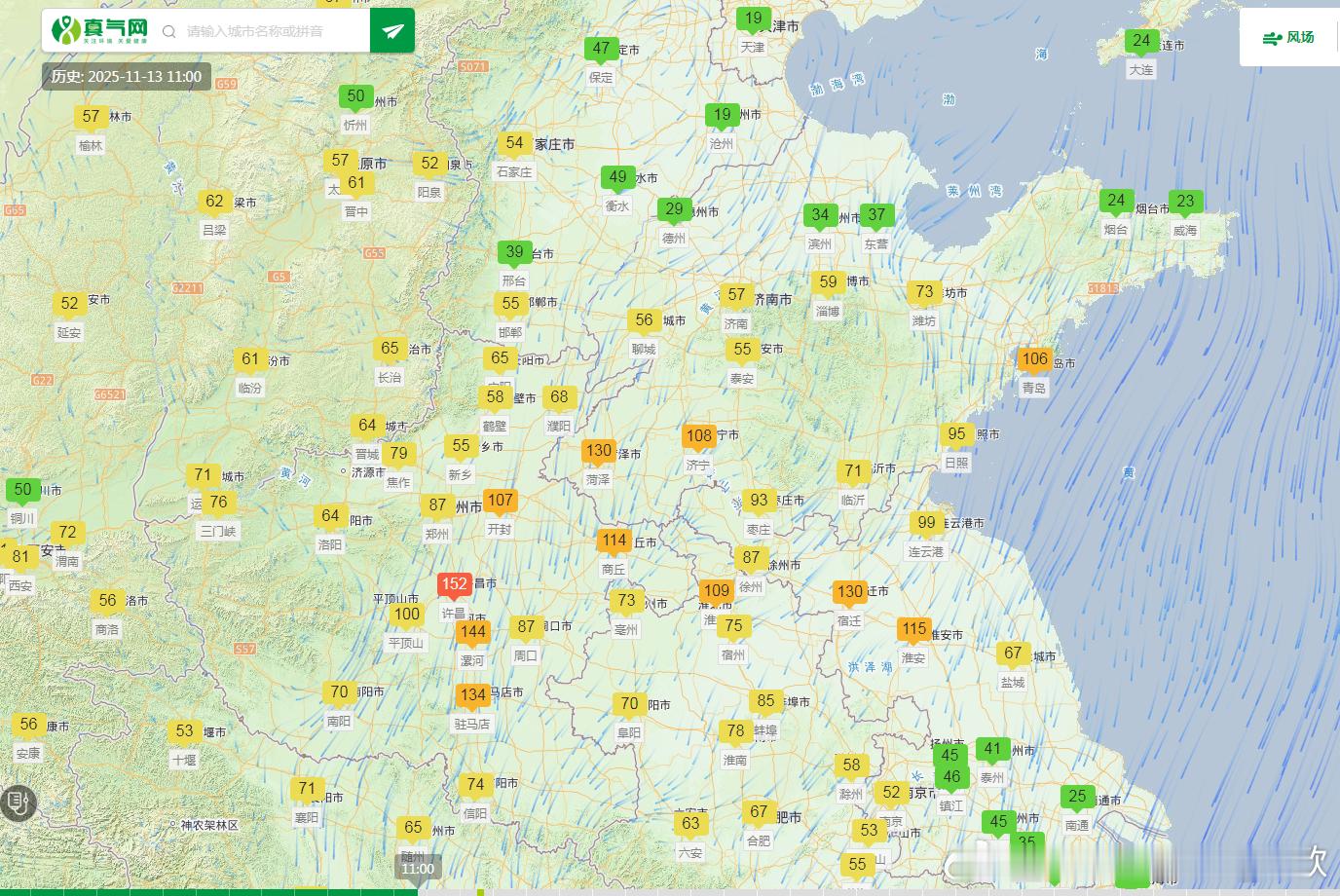Click the 青岛 AQI marker 106

click(x=1034, y=358)
